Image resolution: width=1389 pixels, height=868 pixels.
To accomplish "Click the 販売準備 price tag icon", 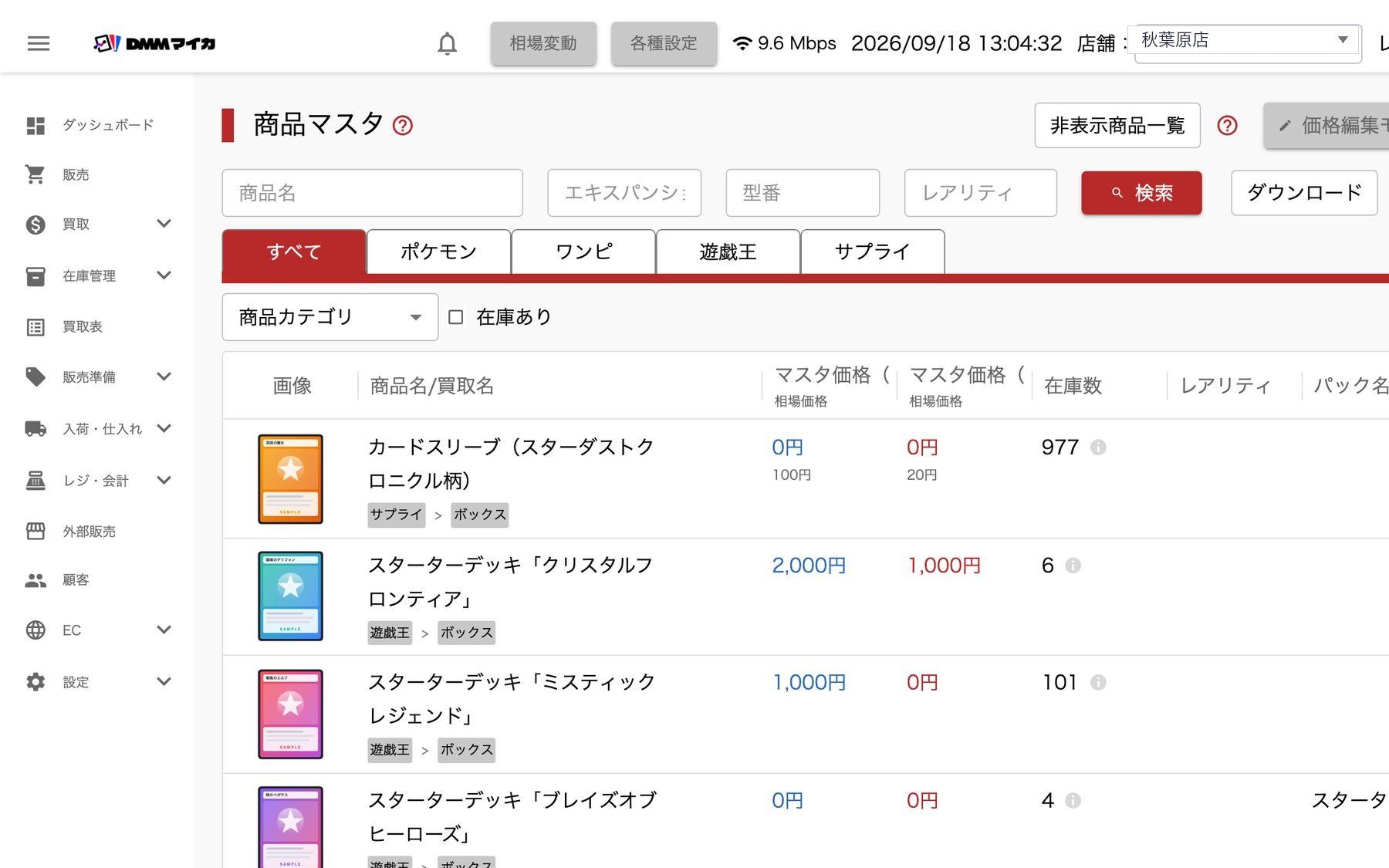I will 35,377.
